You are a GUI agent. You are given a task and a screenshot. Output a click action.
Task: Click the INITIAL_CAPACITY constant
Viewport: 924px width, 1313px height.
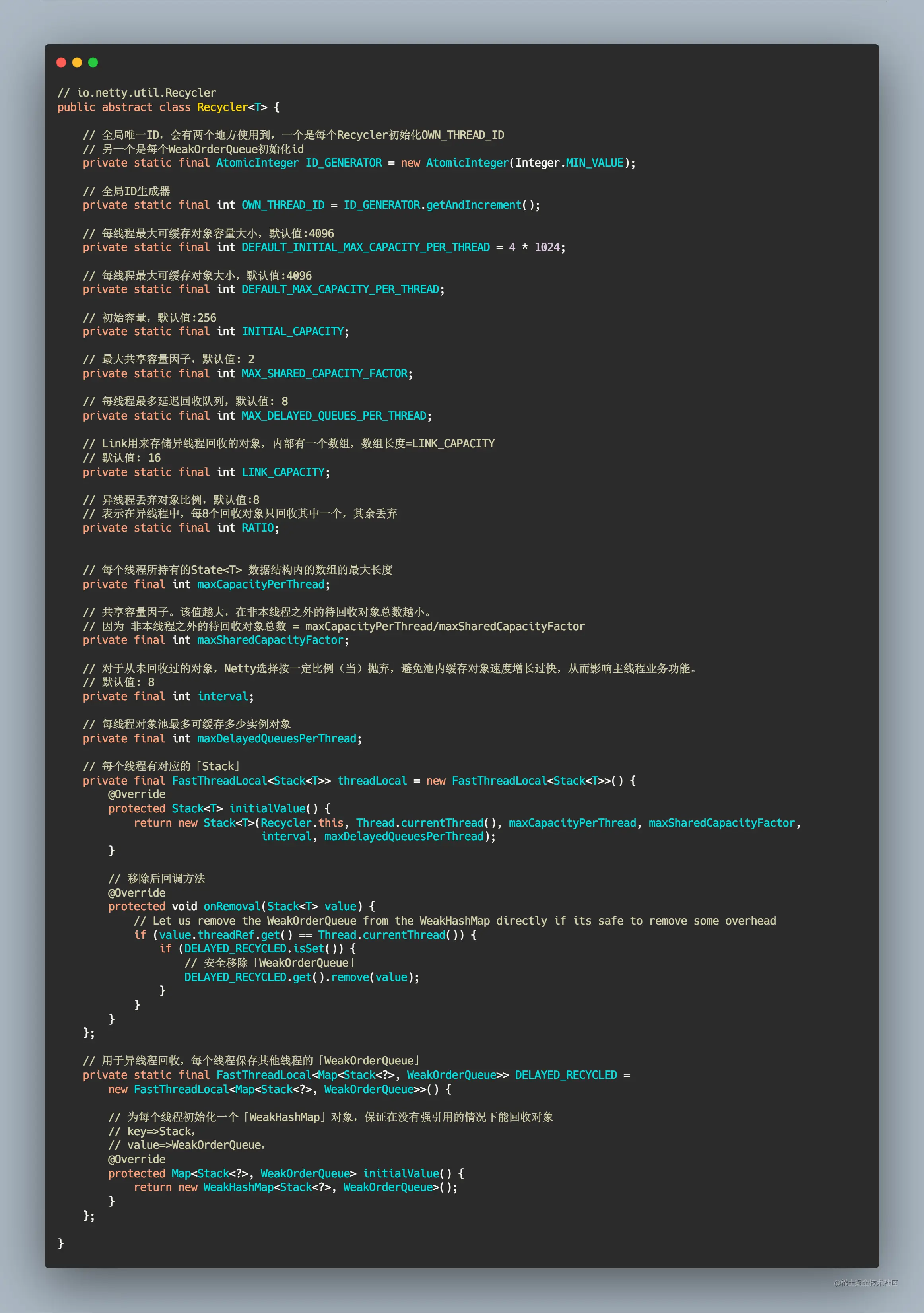[293, 331]
